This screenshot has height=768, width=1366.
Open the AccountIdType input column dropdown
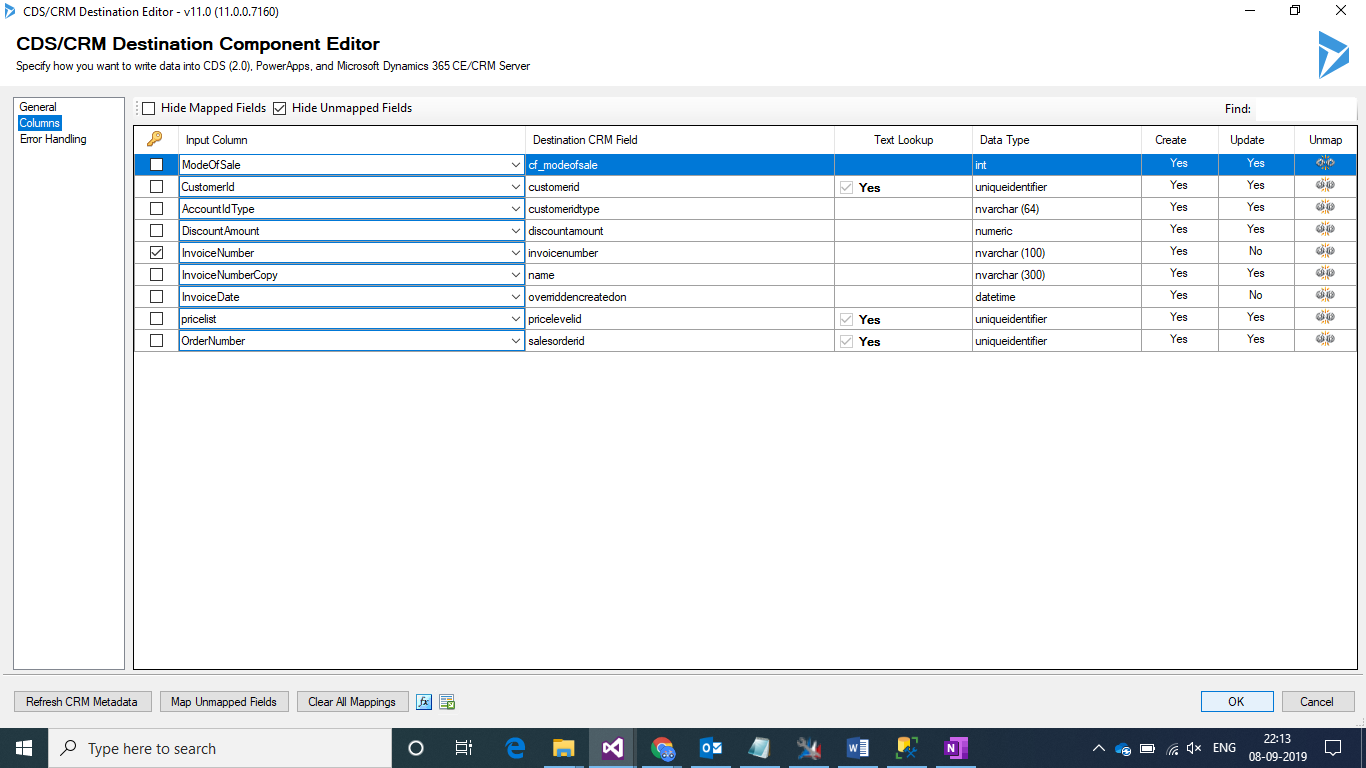click(515, 209)
